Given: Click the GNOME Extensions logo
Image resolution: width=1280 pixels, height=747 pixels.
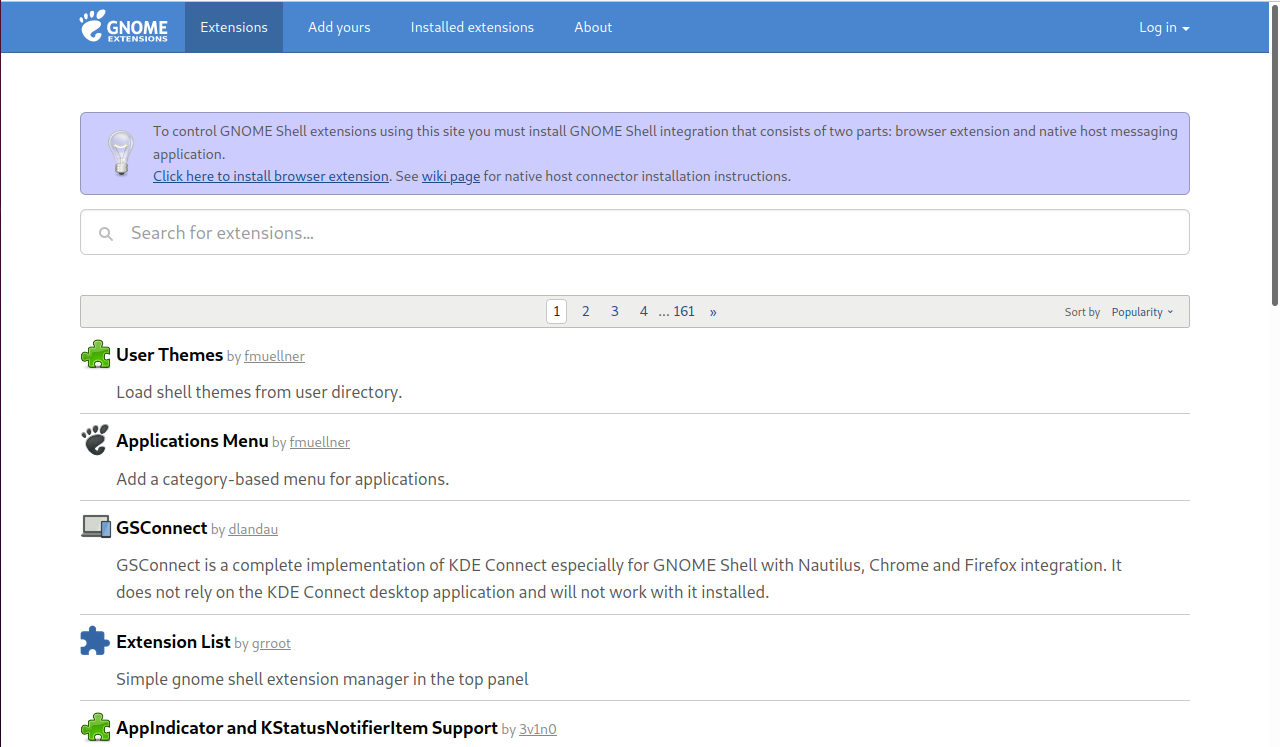Looking at the screenshot, I should [x=124, y=27].
